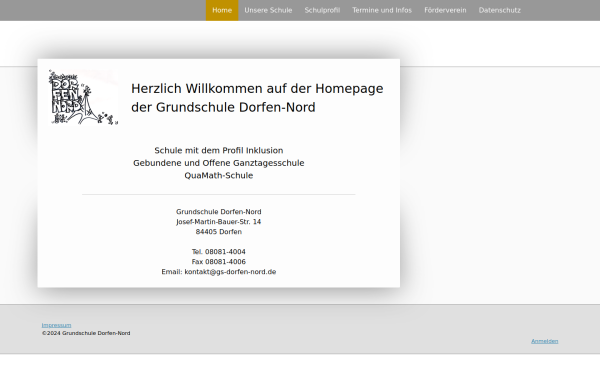The width and height of the screenshot is (600, 375).
Task: Click the welcome heading Herzlich Willkommen
Action: (257, 98)
